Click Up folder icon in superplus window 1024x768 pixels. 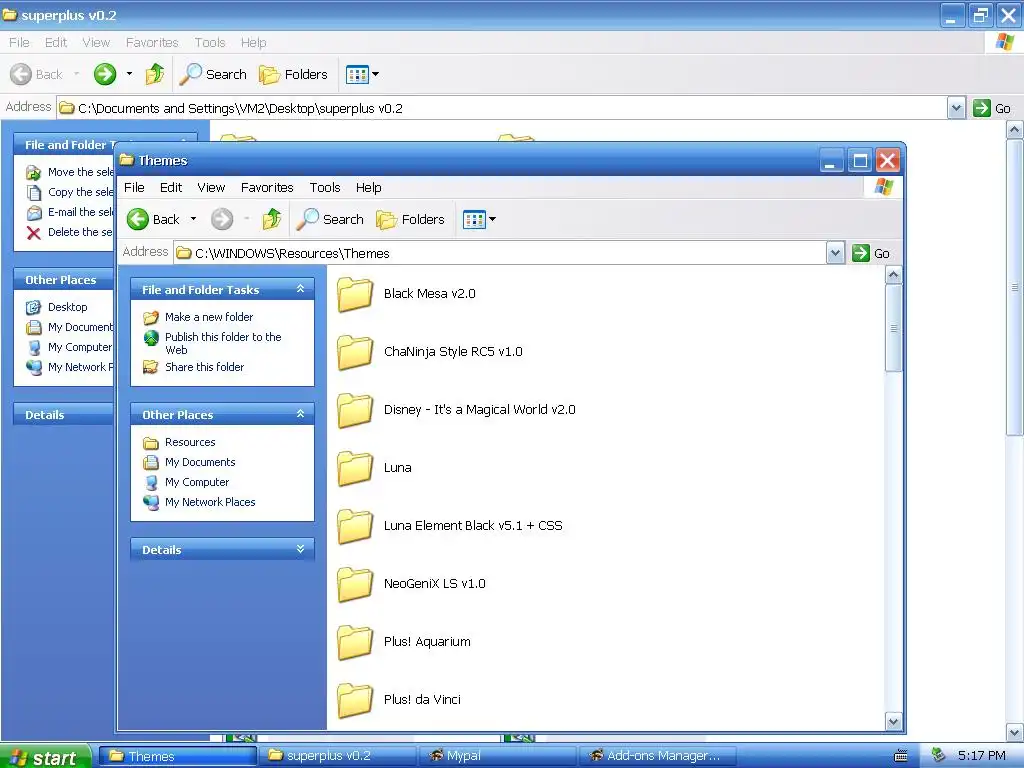point(155,74)
